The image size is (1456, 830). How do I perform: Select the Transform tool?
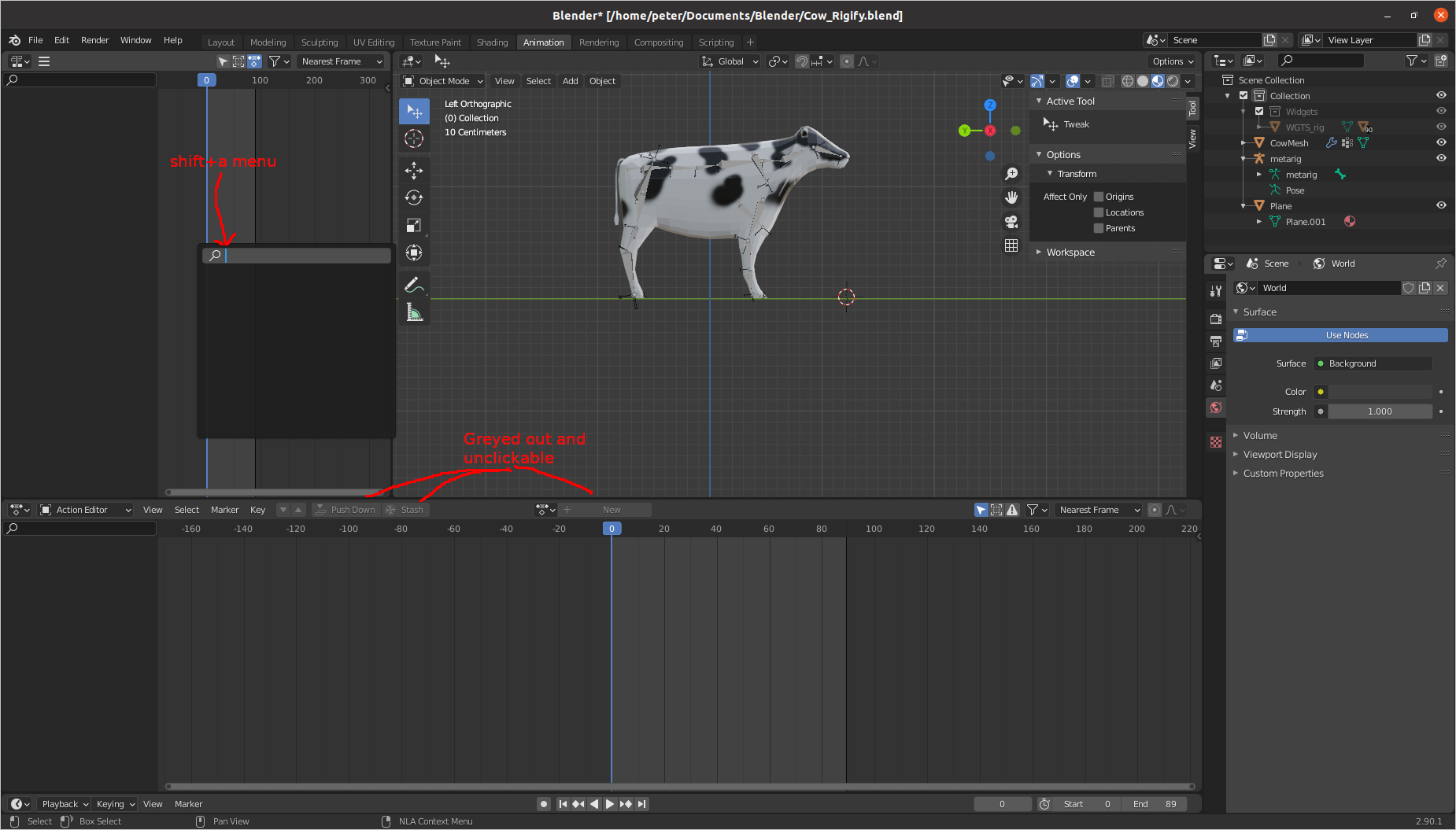click(414, 253)
